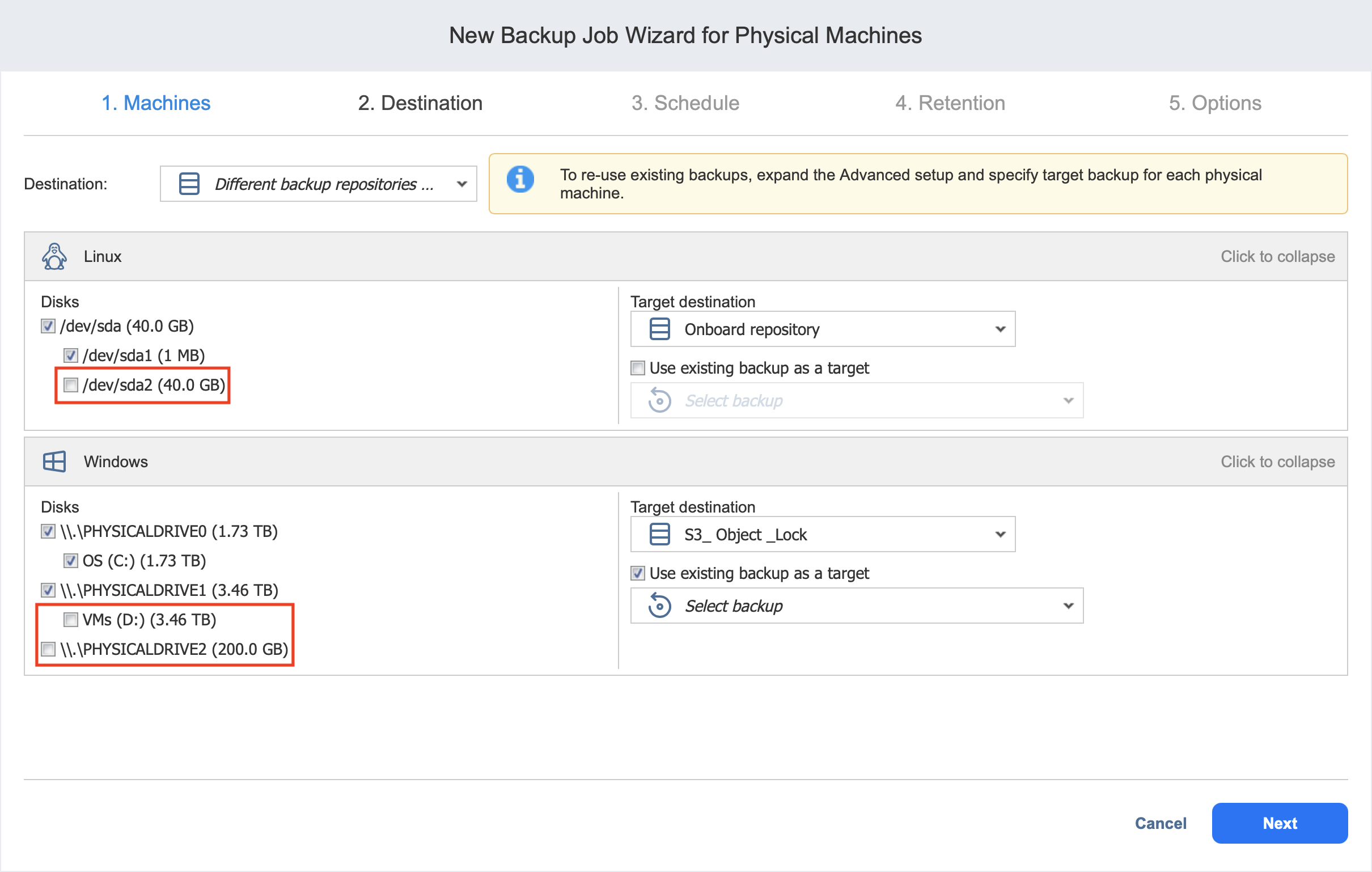Open the Windows Select backup dropdown
This screenshot has width=1372, height=872.
[x=1068, y=606]
